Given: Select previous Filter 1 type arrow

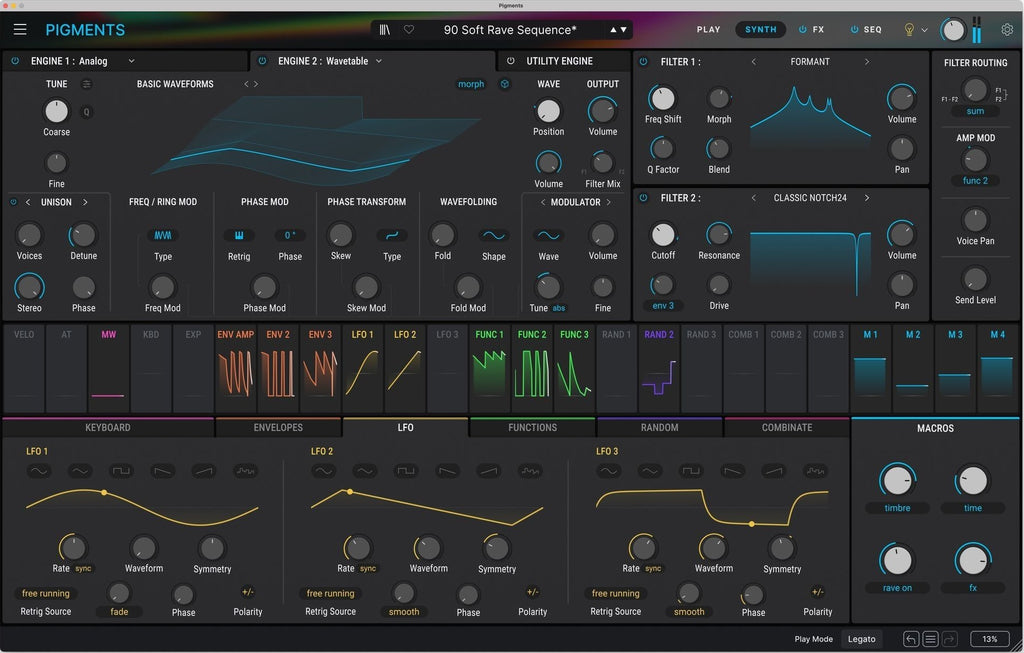Looking at the screenshot, I should [x=754, y=61].
